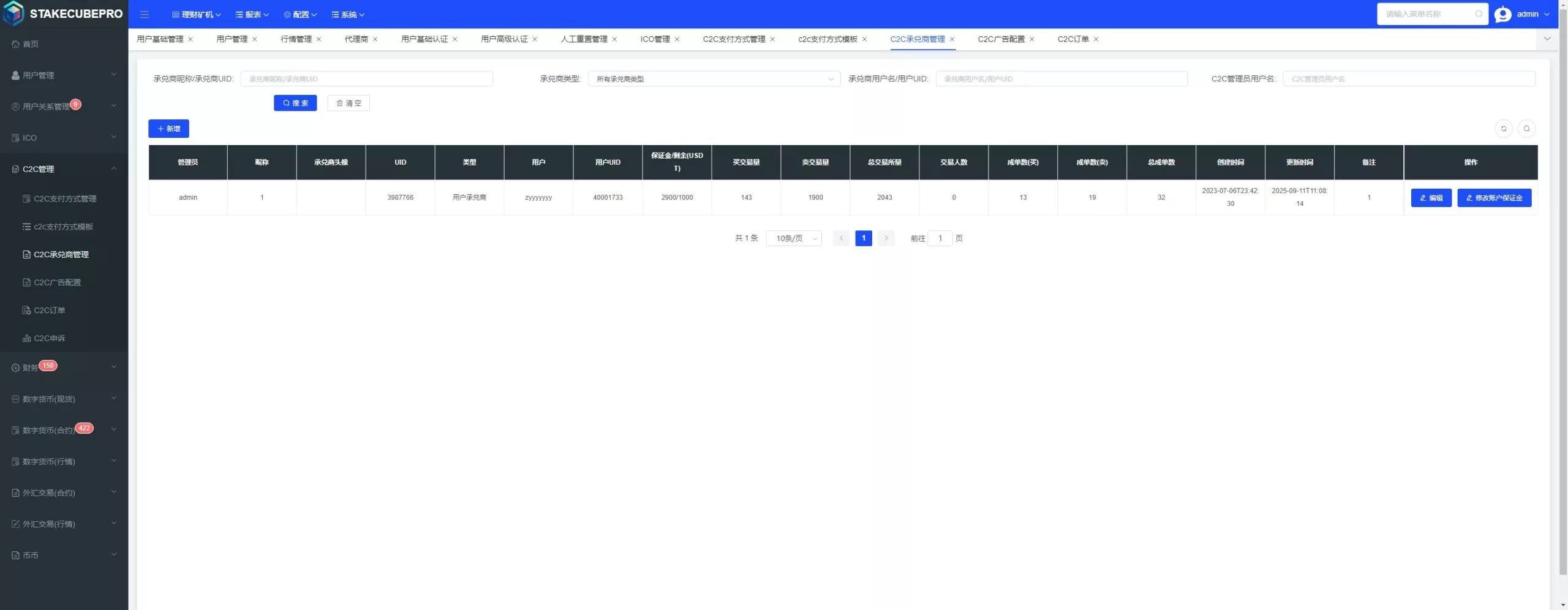Open 配置 top menu
This screenshot has width=1568, height=610.
coord(300,14)
